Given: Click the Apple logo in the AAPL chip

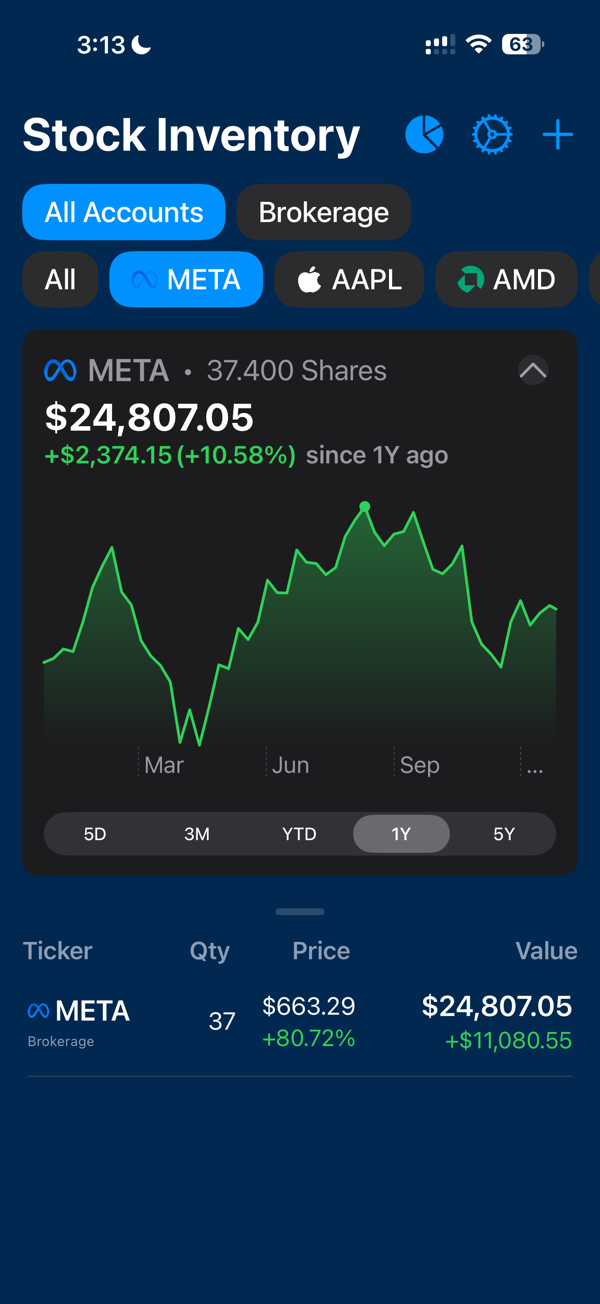Looking at the screenshot, I should (311, 279).
